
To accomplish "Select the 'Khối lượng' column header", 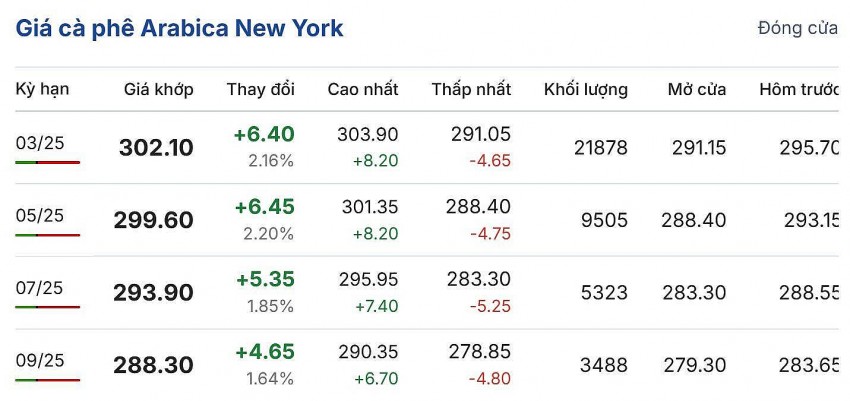I will 585,89.
